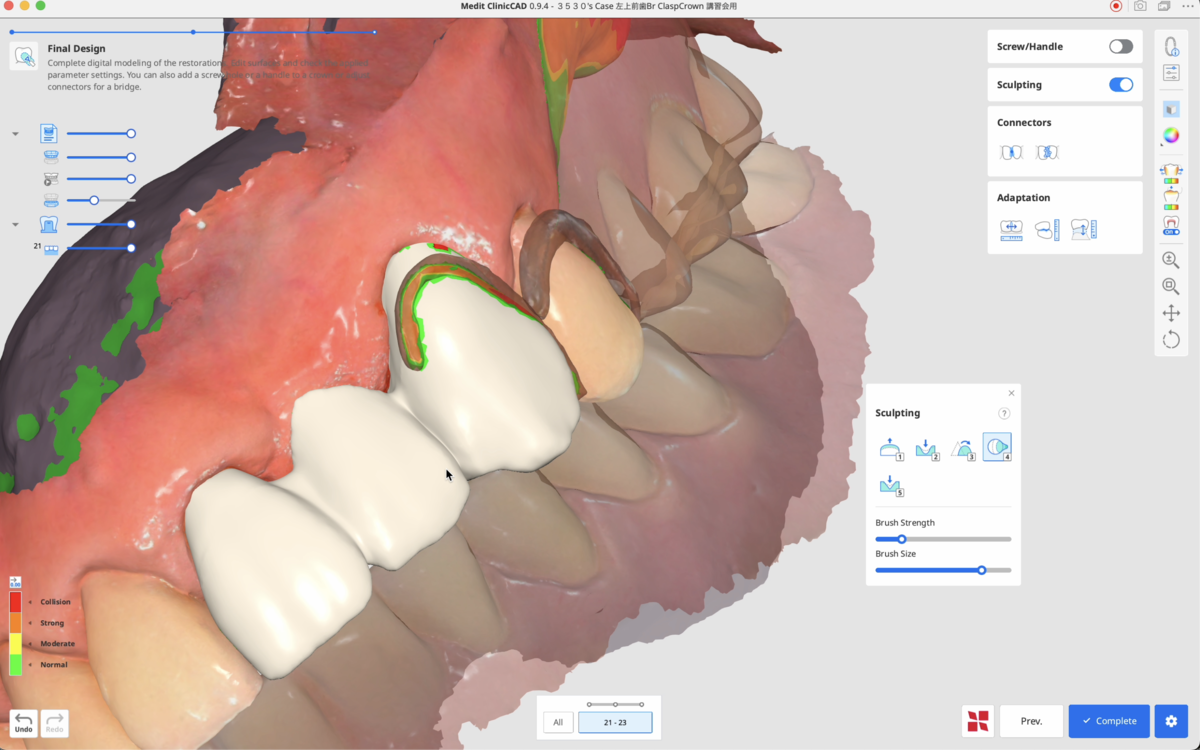Click the third Adaptation vertical arrow icon
This screenshot has height=750, width=1200.
[1083, 229]
